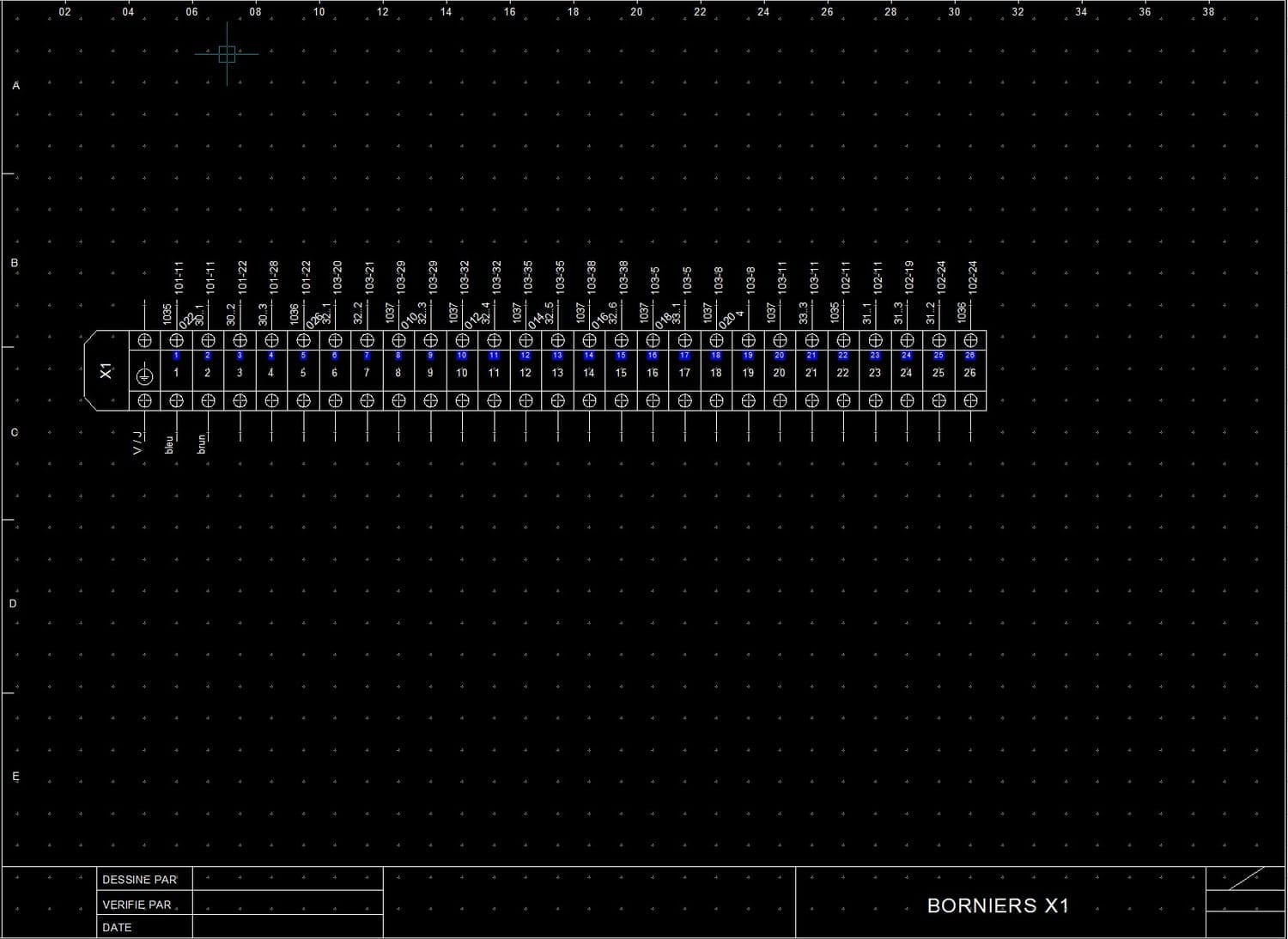Select the "brun" wire color label
The image size is (1288, 939).
(x=201, y=443)
